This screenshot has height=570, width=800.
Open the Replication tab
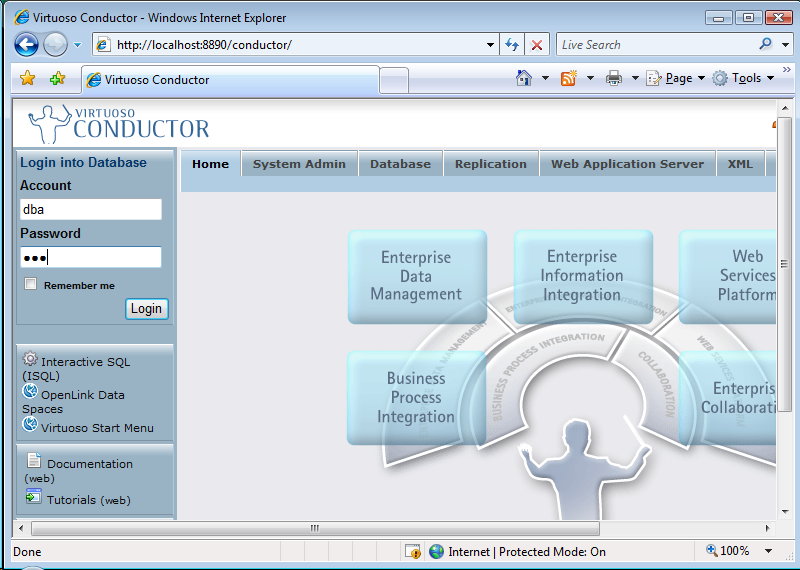click(x=490, y=164)
